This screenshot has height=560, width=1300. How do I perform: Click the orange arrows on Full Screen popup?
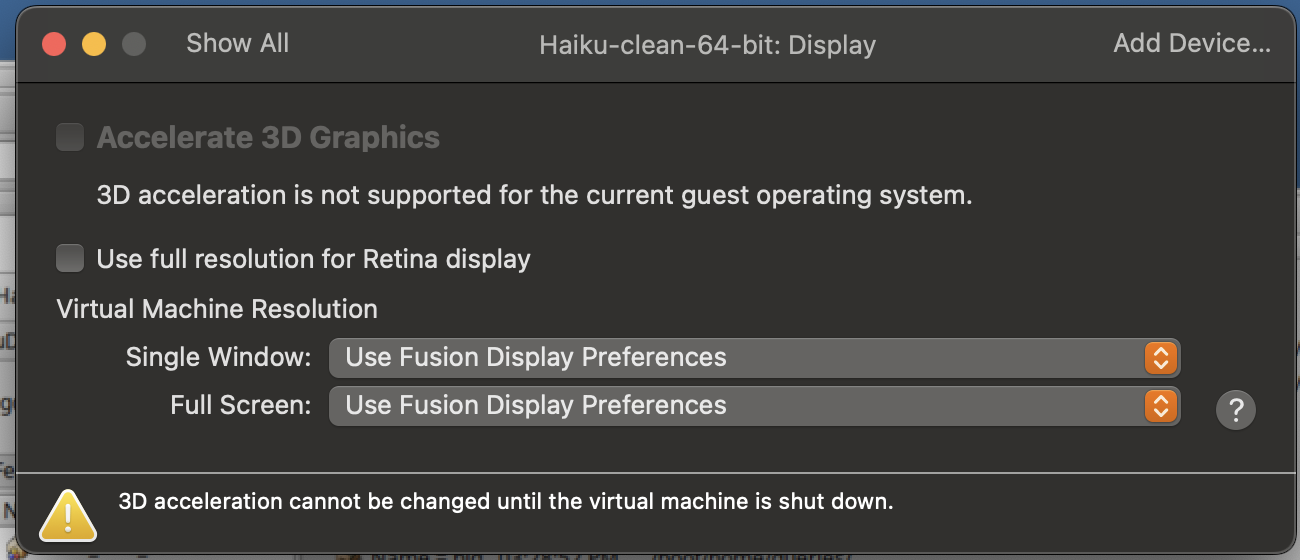(x=1160, y=405)
